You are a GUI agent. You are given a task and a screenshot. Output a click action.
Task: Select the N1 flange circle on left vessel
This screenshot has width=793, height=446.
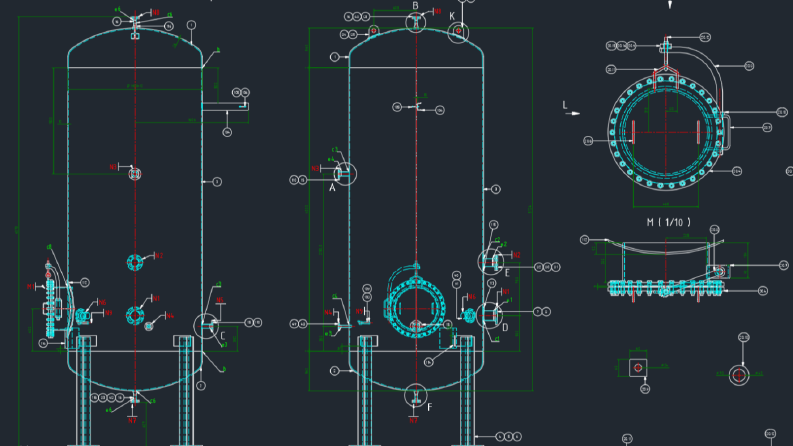[135, 316]
